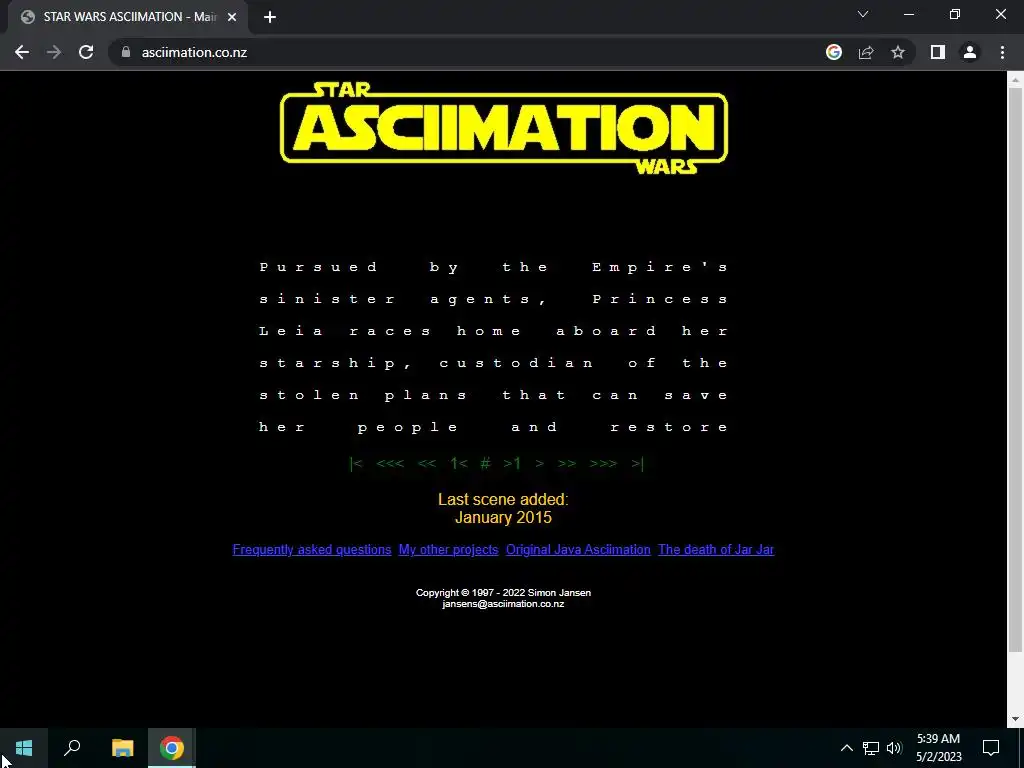Open volume control tray icon

pos(894,748)
